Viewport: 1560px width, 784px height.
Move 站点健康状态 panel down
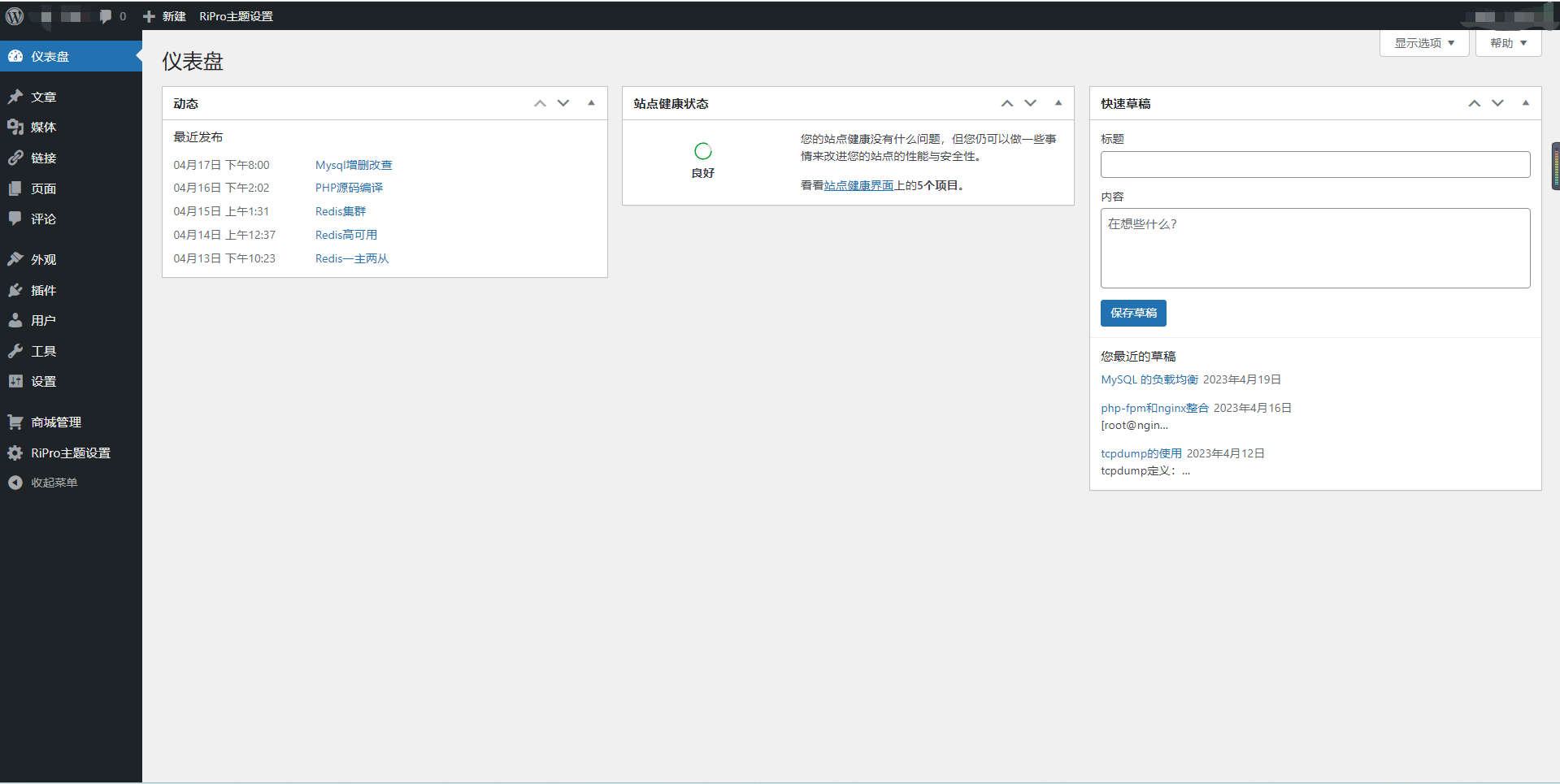(x=1031, y=103)
